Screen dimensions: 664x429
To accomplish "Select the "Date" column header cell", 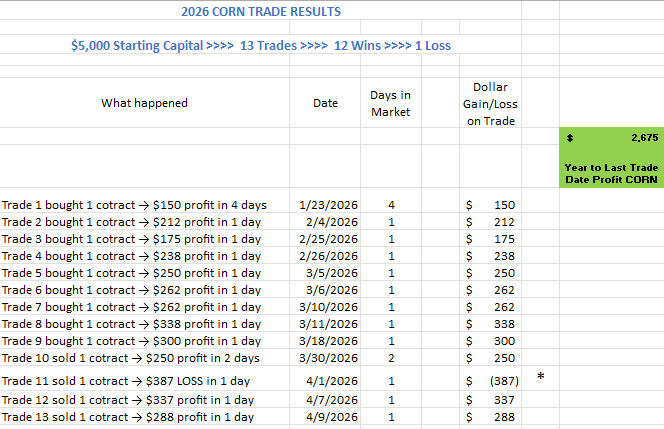I will click(325, 103).
